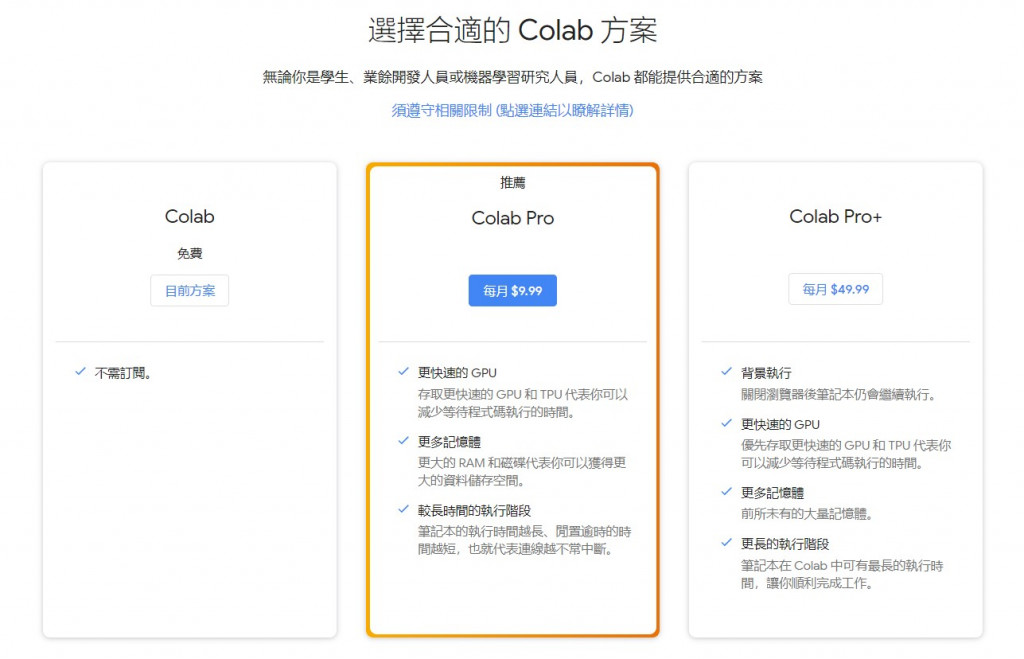Click the 較長時間的執行階段 heading

point(474,511)
